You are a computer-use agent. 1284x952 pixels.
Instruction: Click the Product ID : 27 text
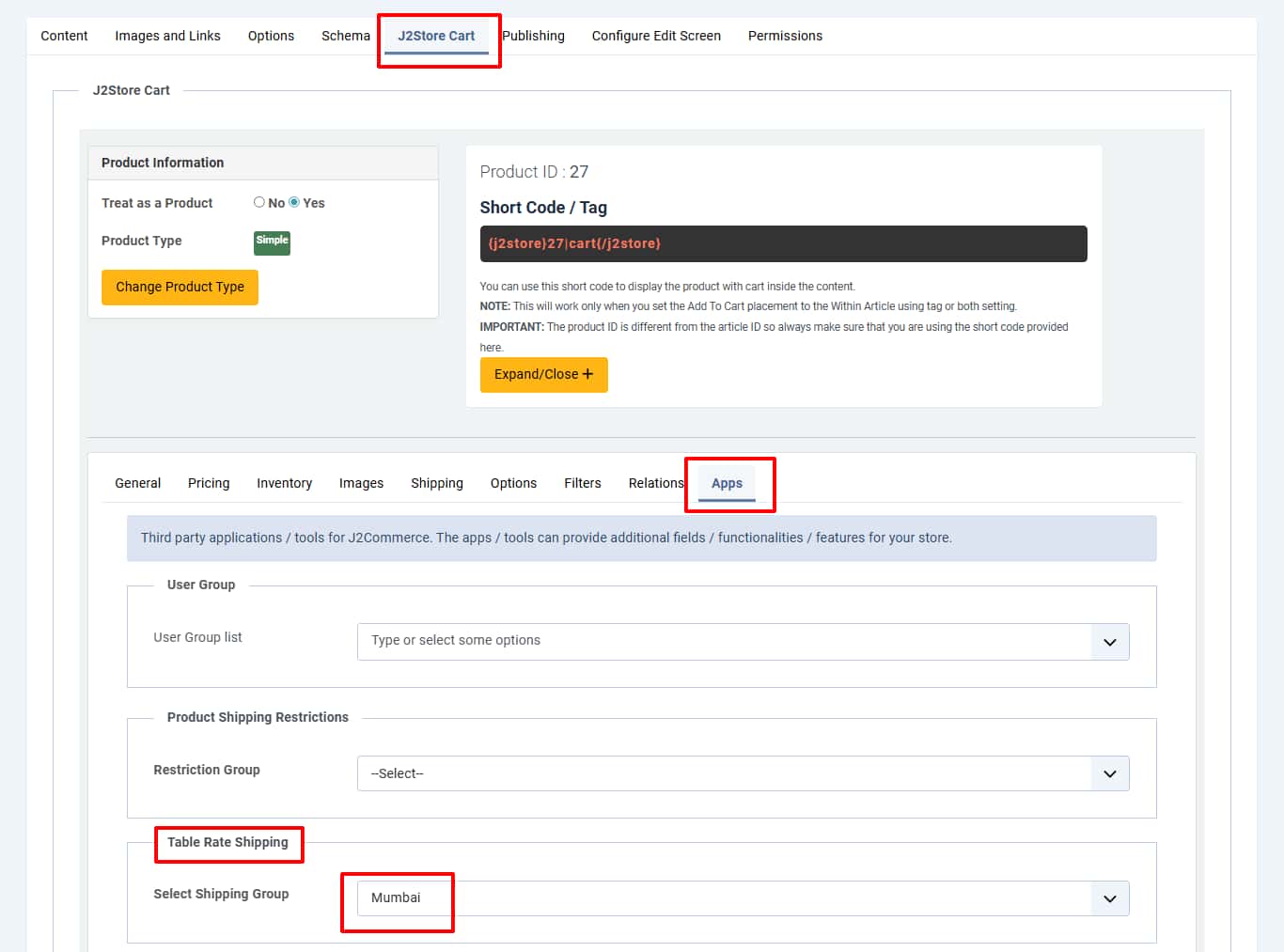pyautogui.click(x=534, y=172)
